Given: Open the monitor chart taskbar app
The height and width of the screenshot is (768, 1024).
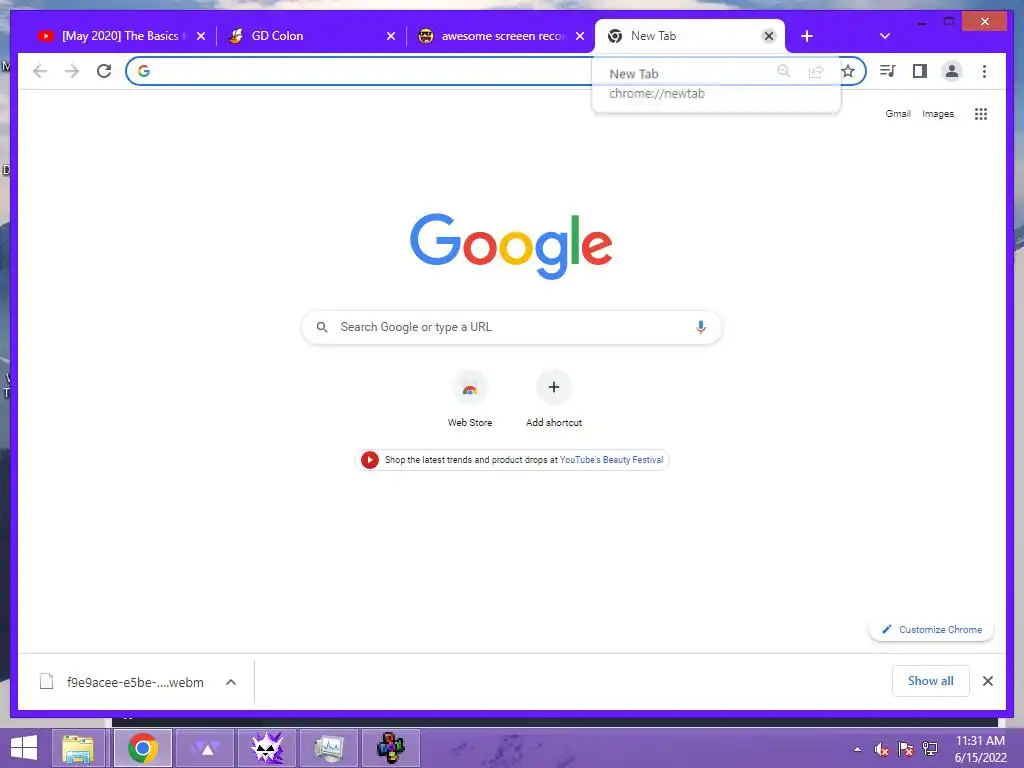Looking at the screenshot, I should 328,748.
